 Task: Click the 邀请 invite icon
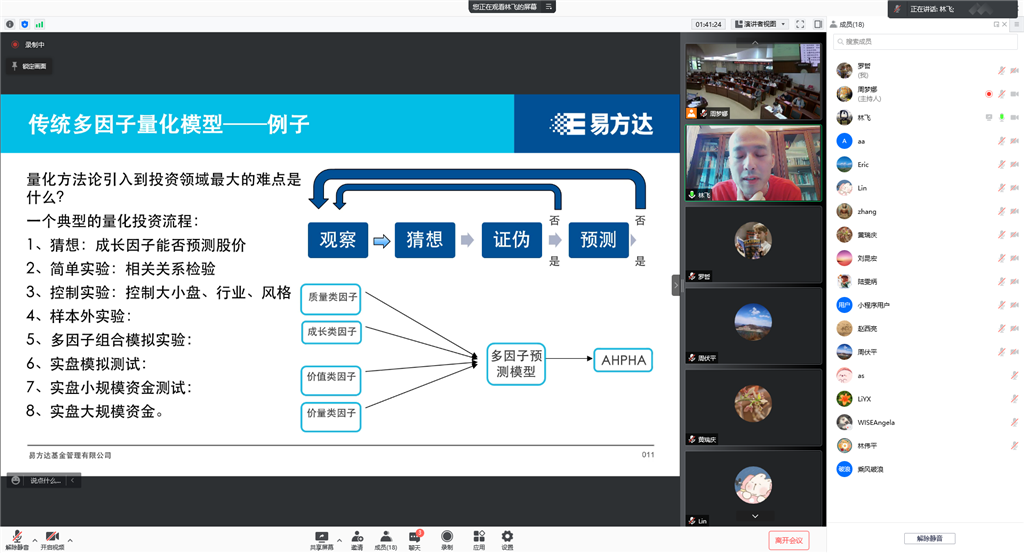(357, 539)
